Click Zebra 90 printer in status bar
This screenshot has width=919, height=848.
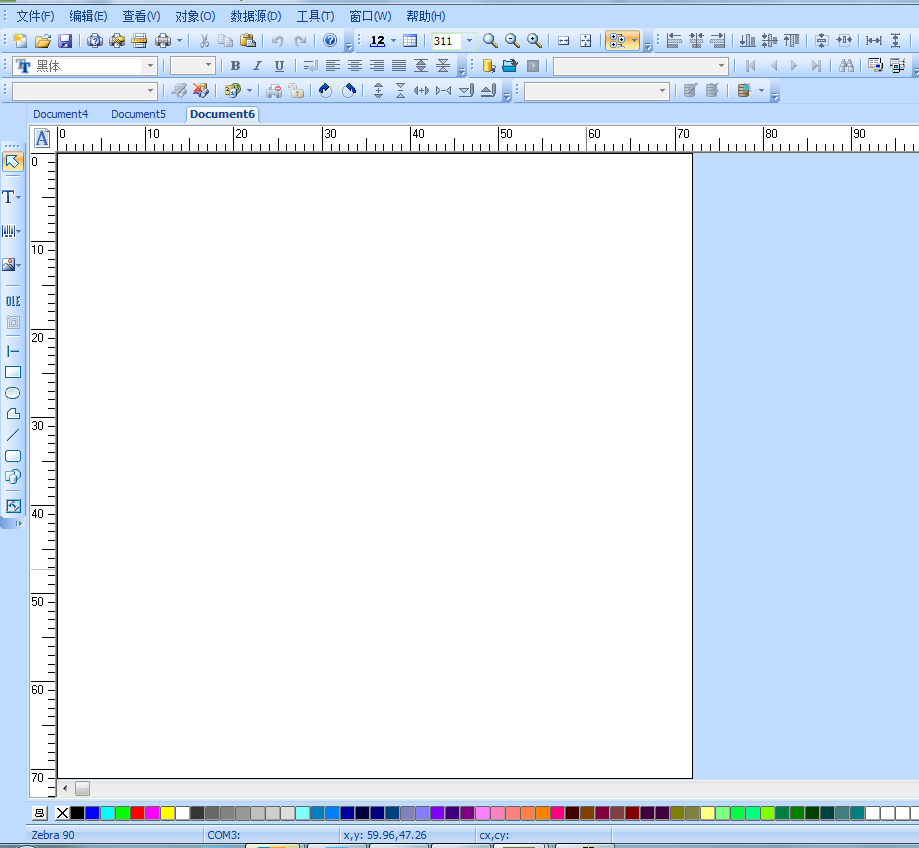53,835
